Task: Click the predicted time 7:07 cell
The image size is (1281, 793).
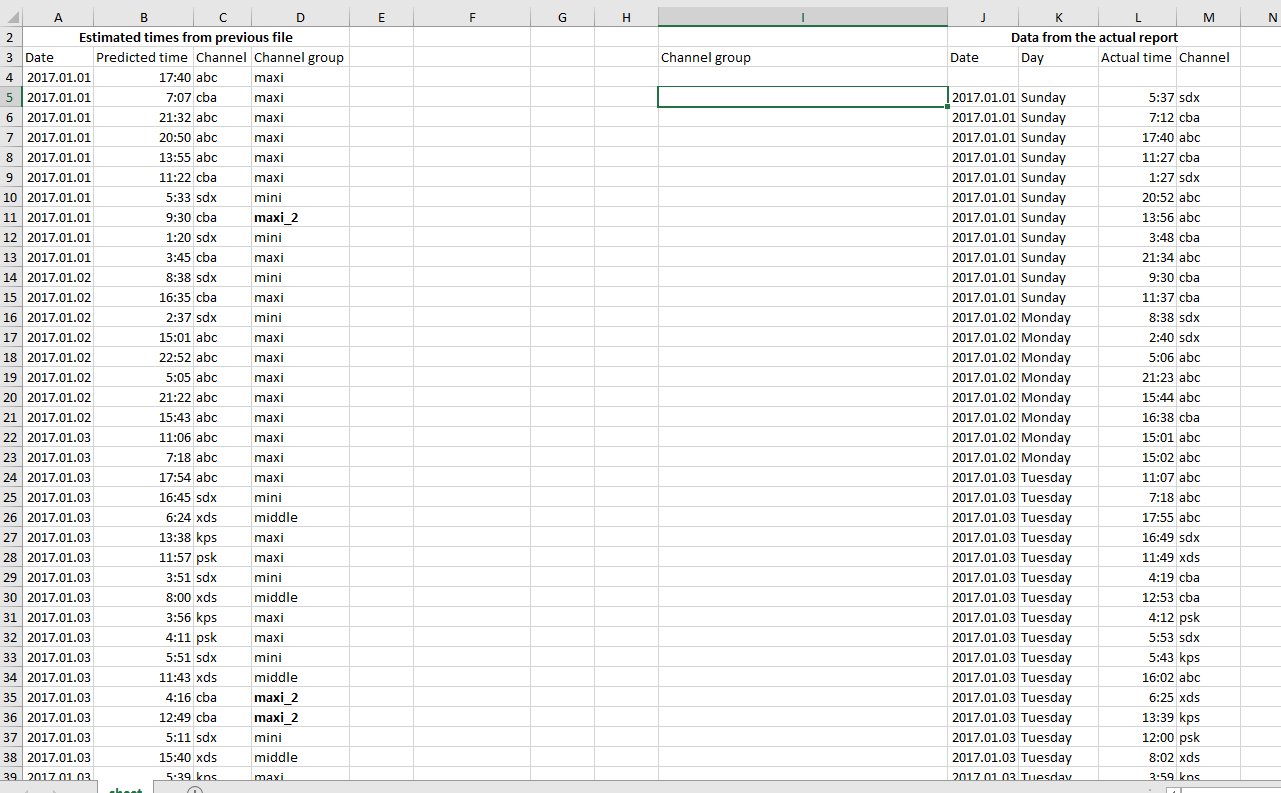Action: pos(144,97)
